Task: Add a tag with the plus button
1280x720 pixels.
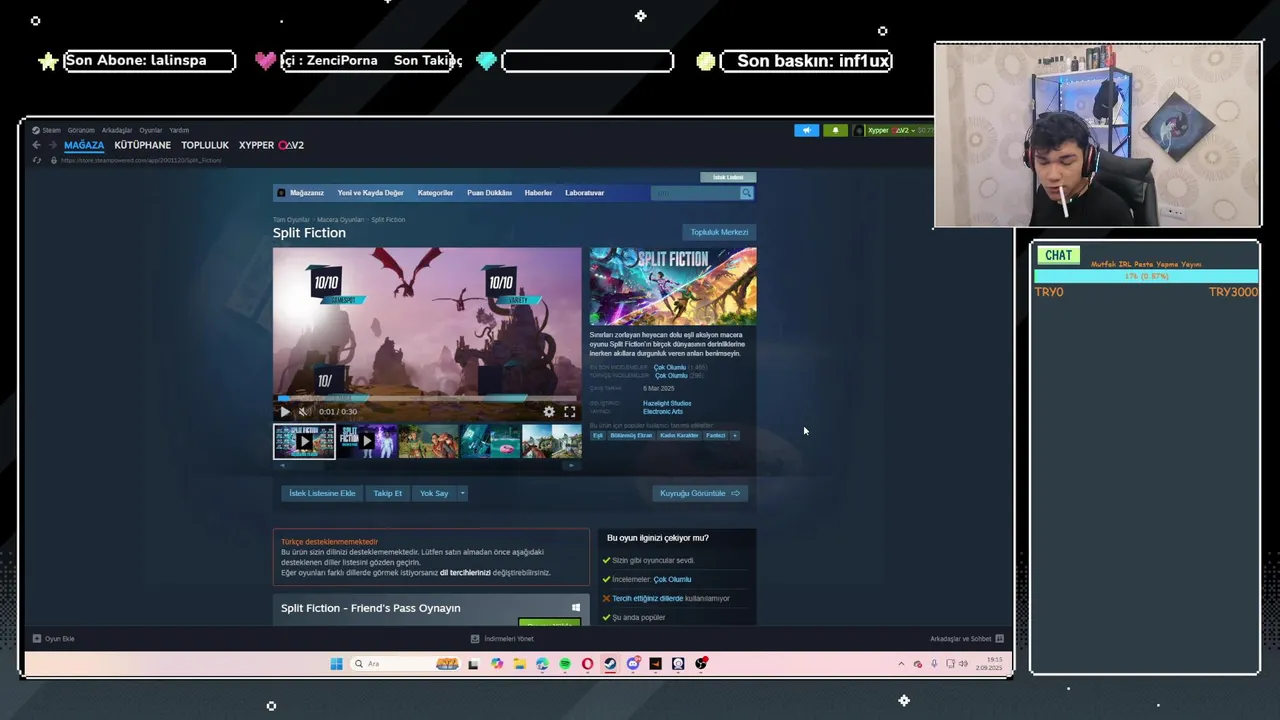Action: [x=735, y=435]
